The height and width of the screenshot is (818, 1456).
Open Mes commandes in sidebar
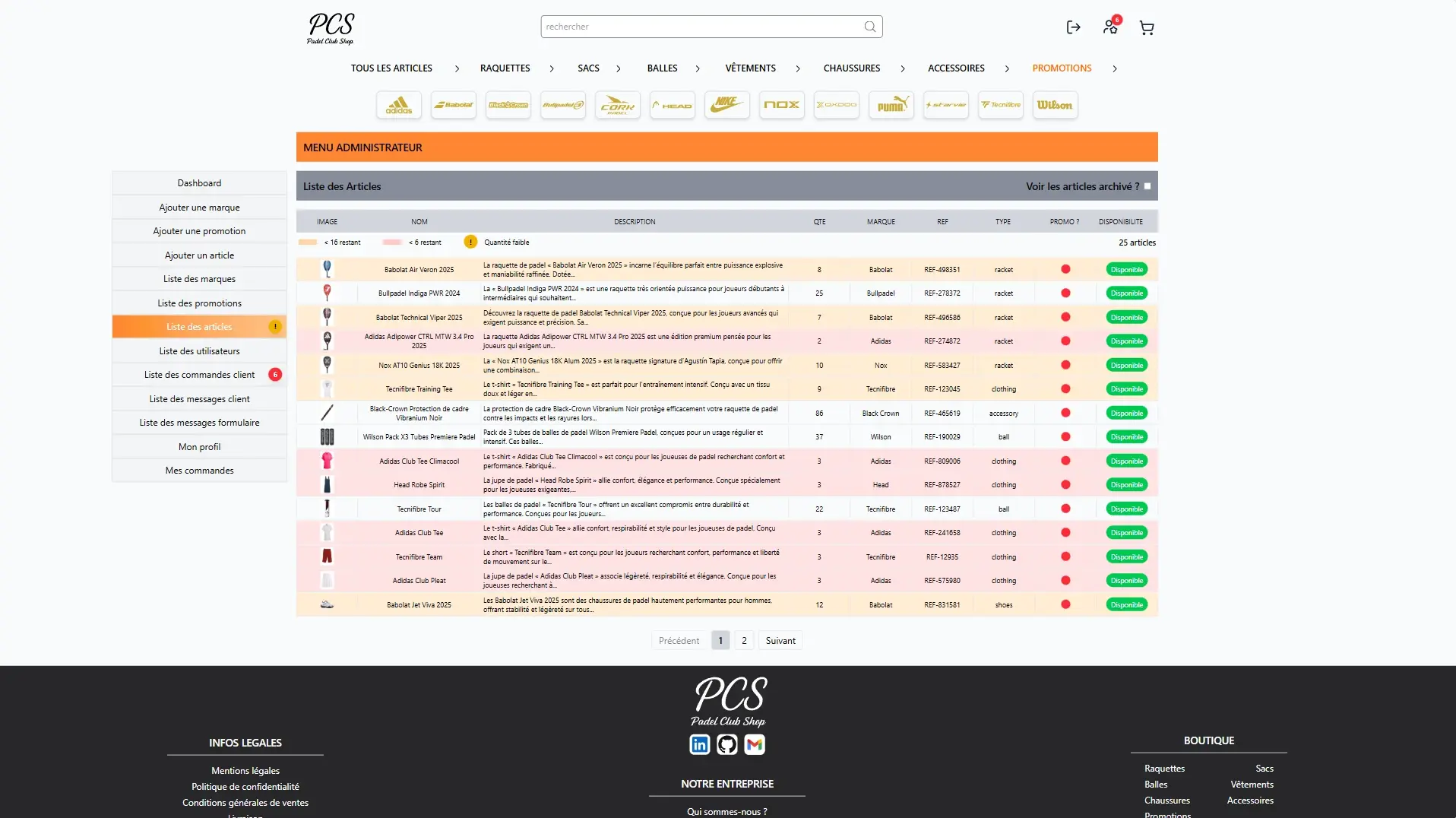(199, 471)
